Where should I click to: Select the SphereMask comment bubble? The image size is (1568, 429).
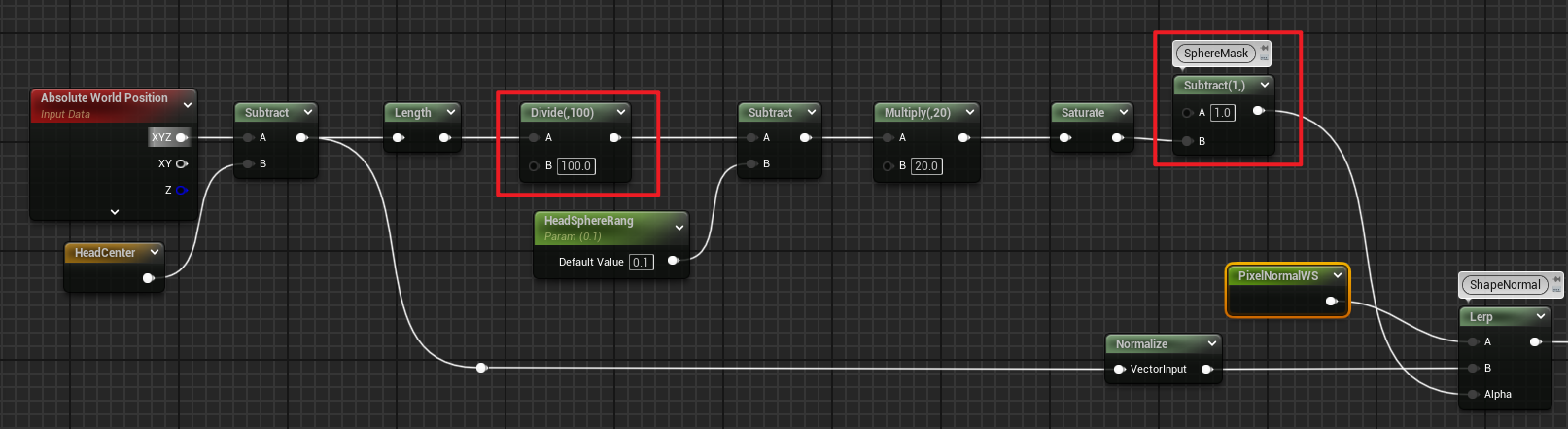pos(1215,54)
